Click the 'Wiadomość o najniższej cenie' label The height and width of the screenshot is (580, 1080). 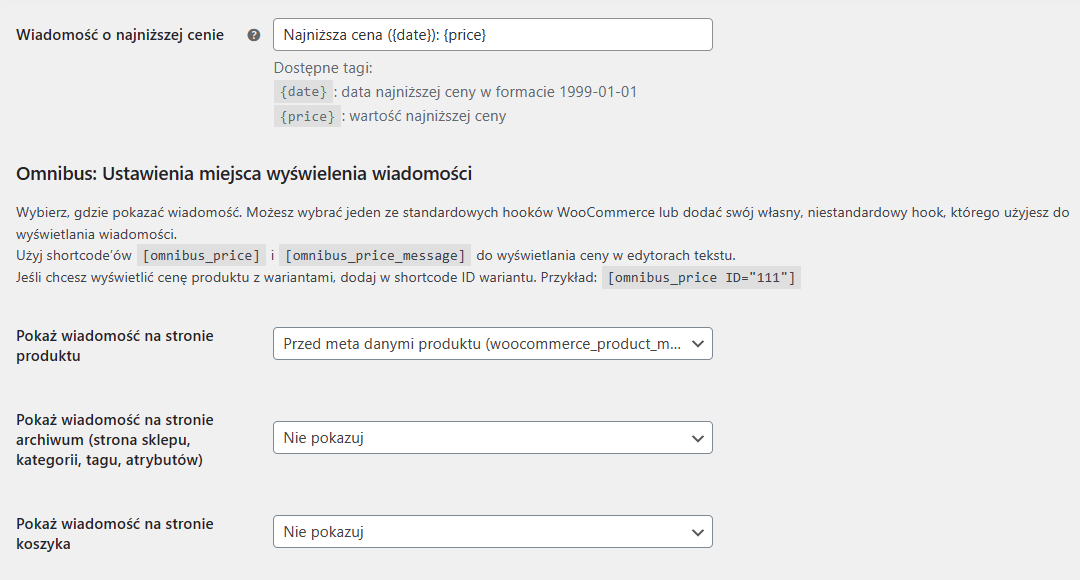pyautogui.click(x=120, y=35)
